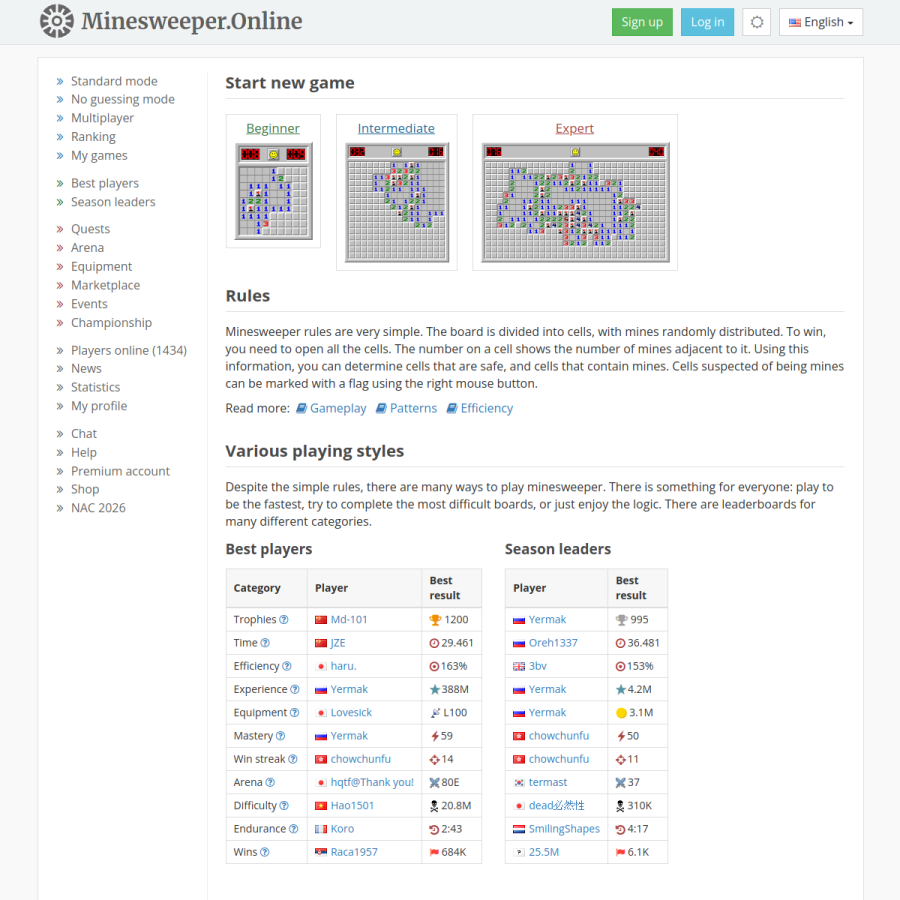This screenshot has height=900, width=900.
Task: Click the star icon beside 388M
Action: (435, 689)
